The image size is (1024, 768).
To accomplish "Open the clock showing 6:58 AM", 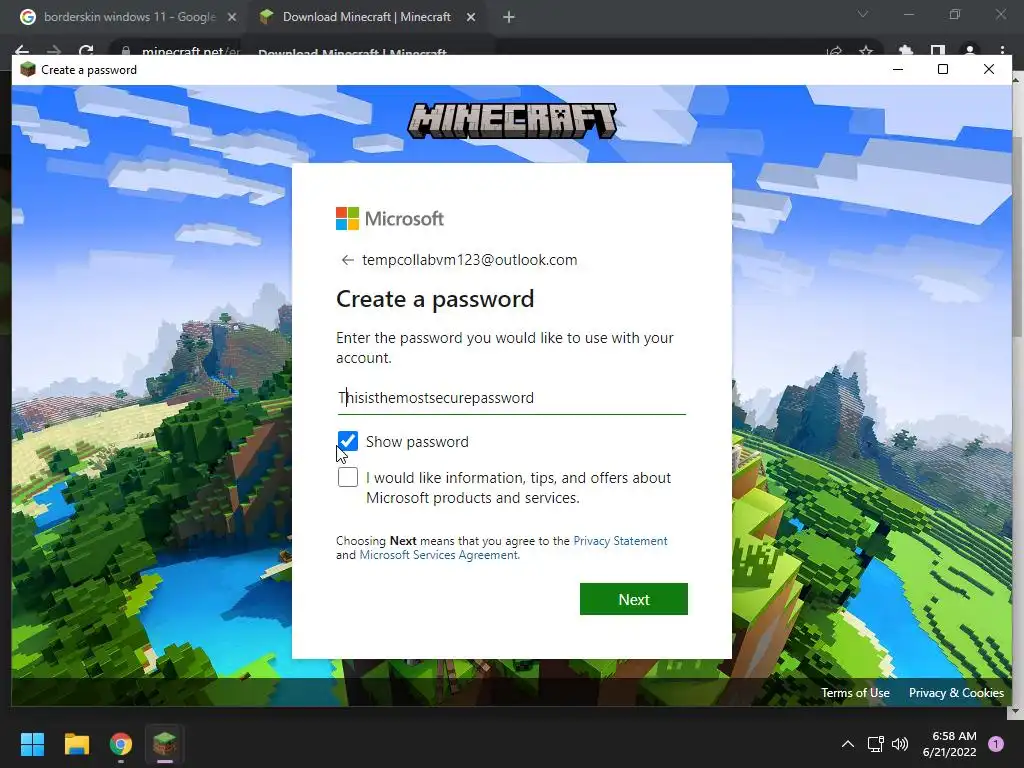I will point(950,744).
